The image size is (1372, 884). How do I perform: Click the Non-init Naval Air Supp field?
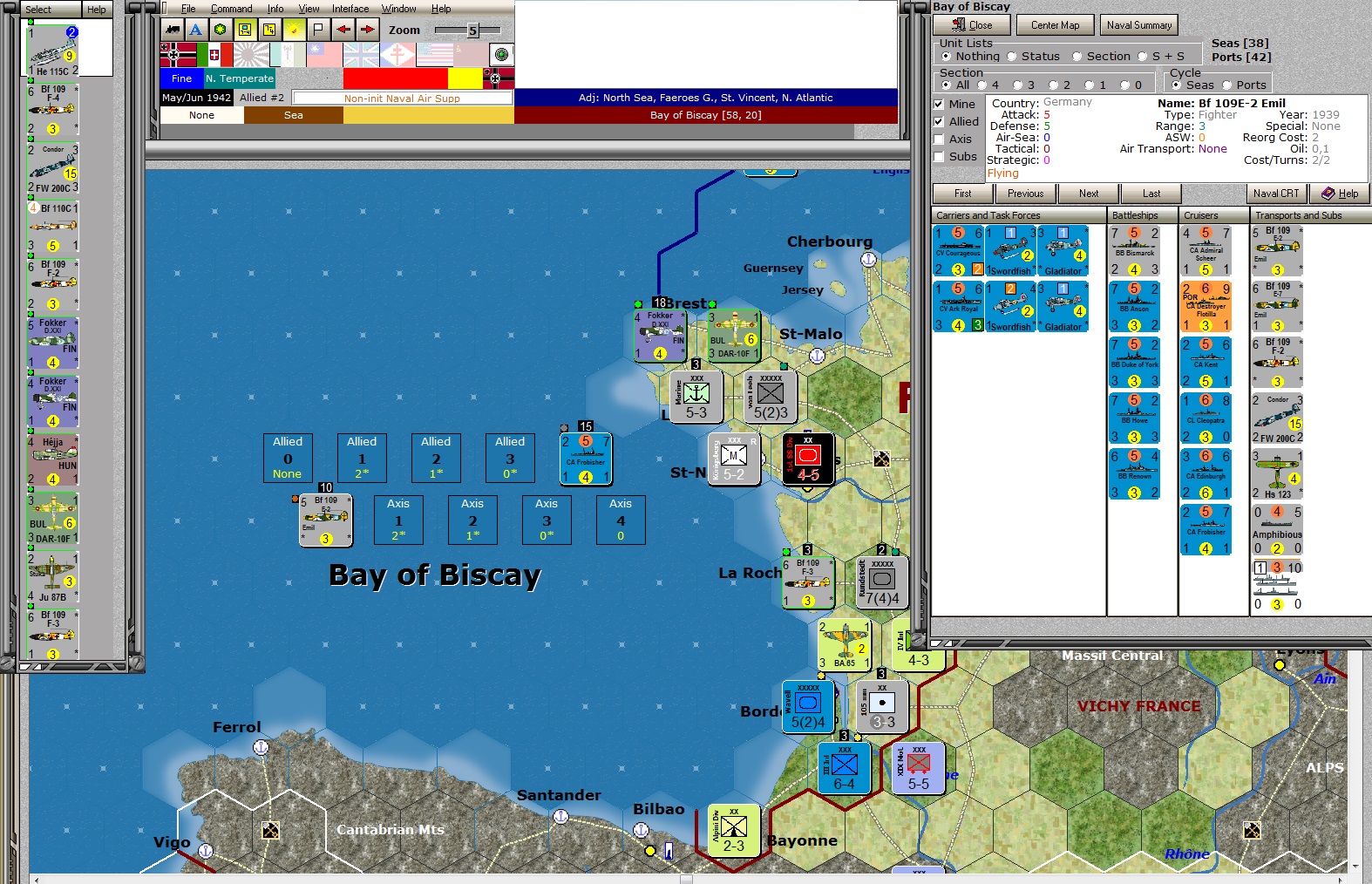[x=402, y=99]
